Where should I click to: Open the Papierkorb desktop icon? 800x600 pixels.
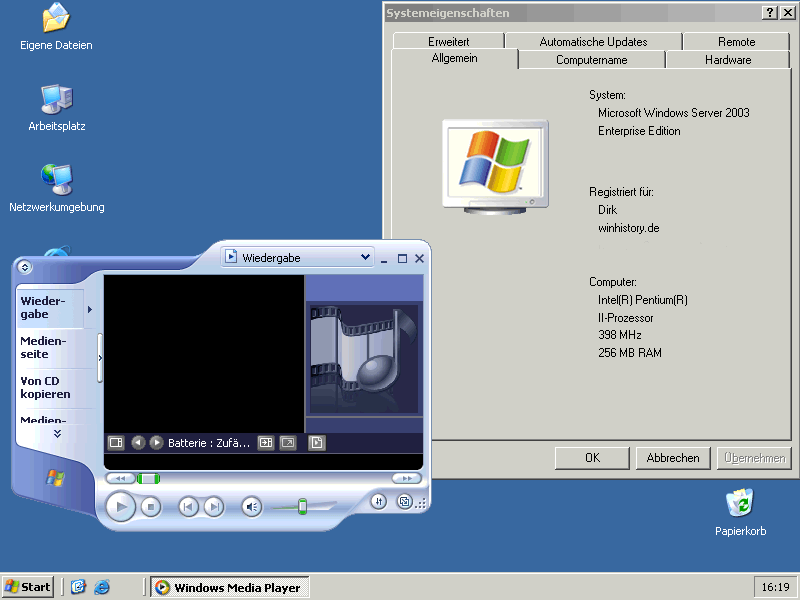[x=740, y=511]
